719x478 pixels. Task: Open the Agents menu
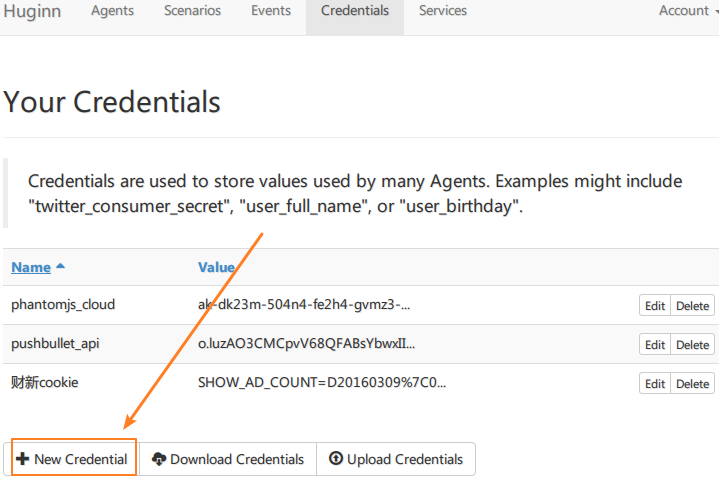112,11
